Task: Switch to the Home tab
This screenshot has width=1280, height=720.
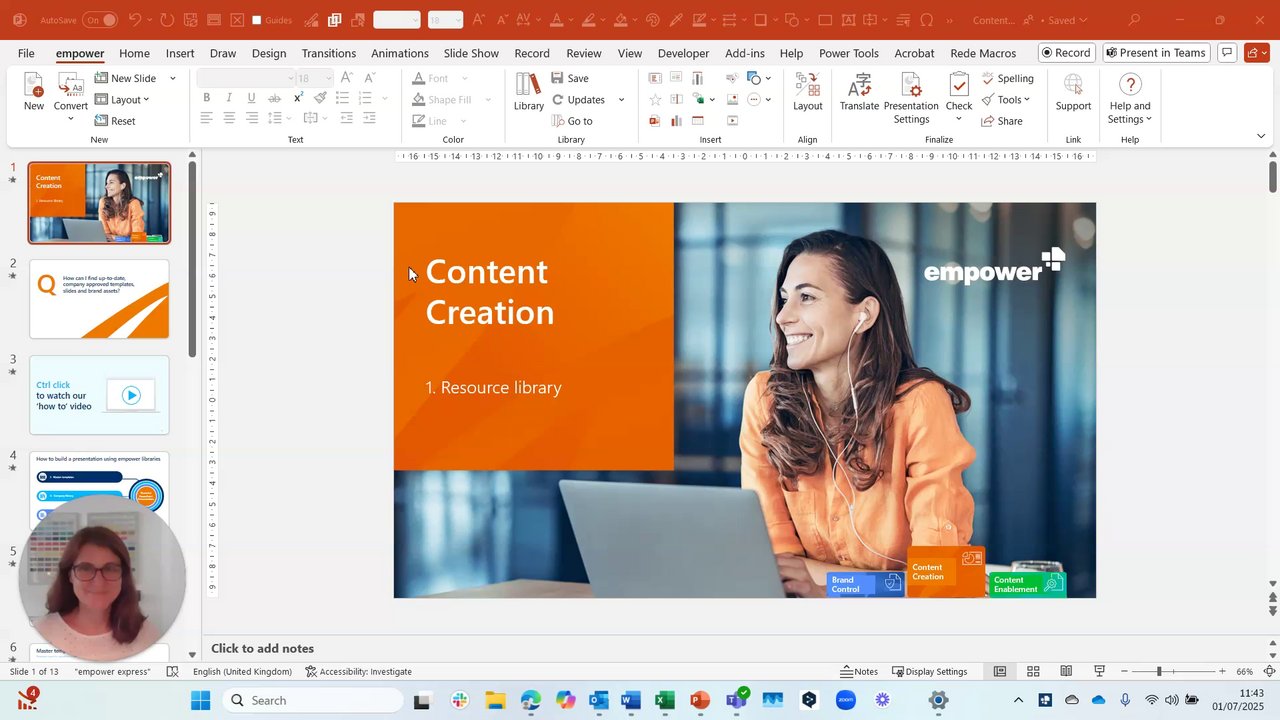Action: click(x=134, y=53)
